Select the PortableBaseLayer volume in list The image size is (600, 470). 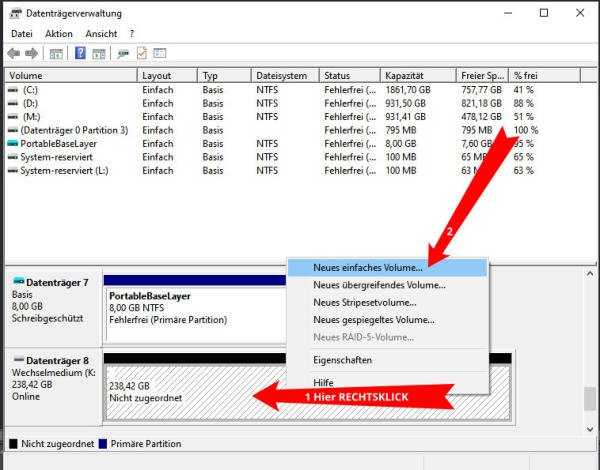coord(293,144)
